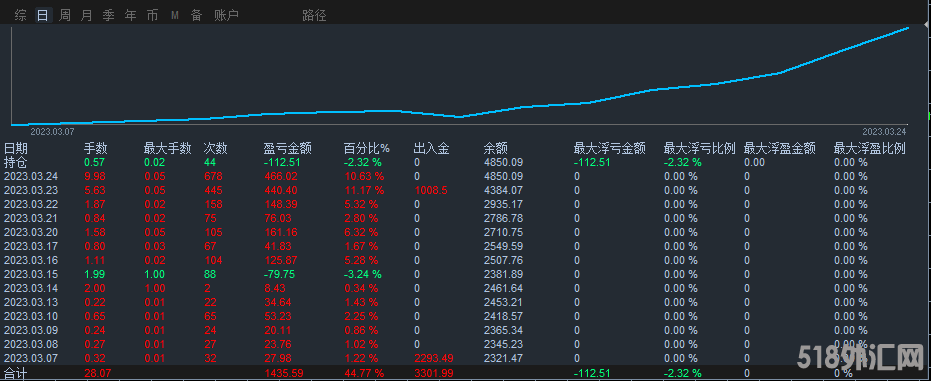
Task: Sort by the 日期 column header
Action: click(x=16, y=148)
